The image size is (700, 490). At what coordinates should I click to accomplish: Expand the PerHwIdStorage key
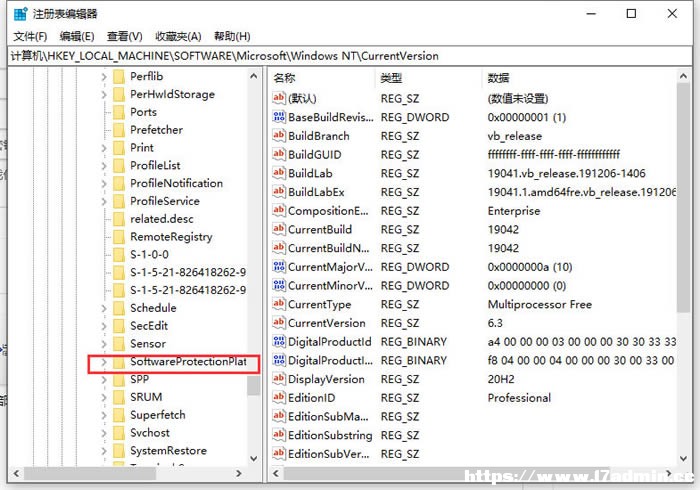coord(104,95)
